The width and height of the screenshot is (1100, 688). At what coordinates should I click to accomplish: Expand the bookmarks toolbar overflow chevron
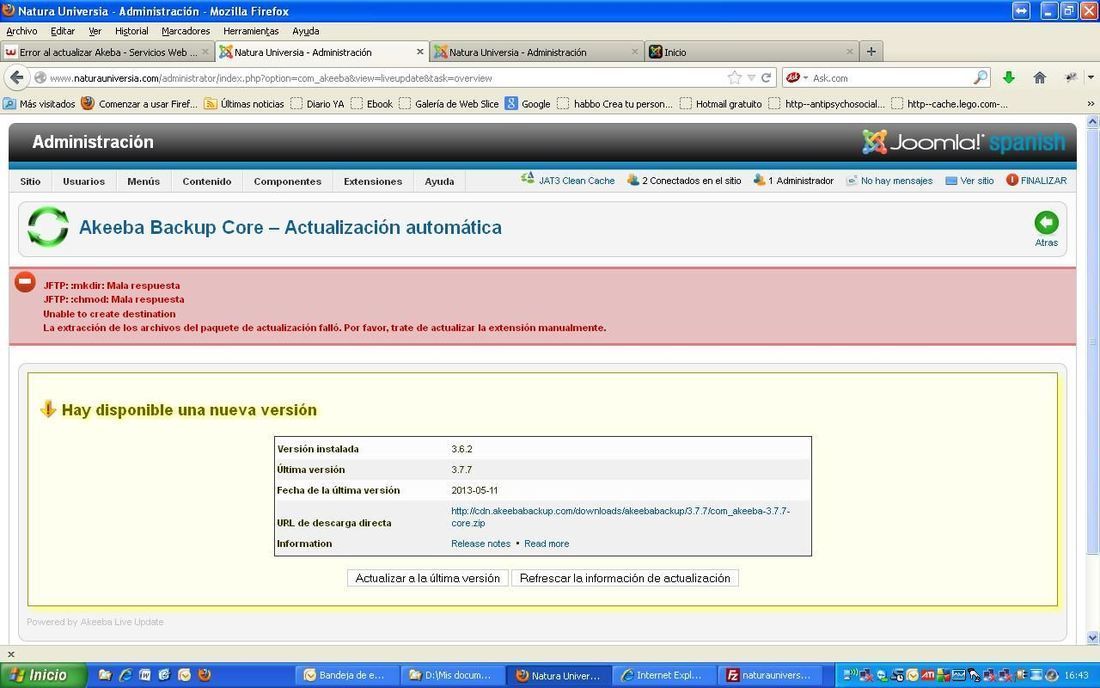coord(1090,104)
